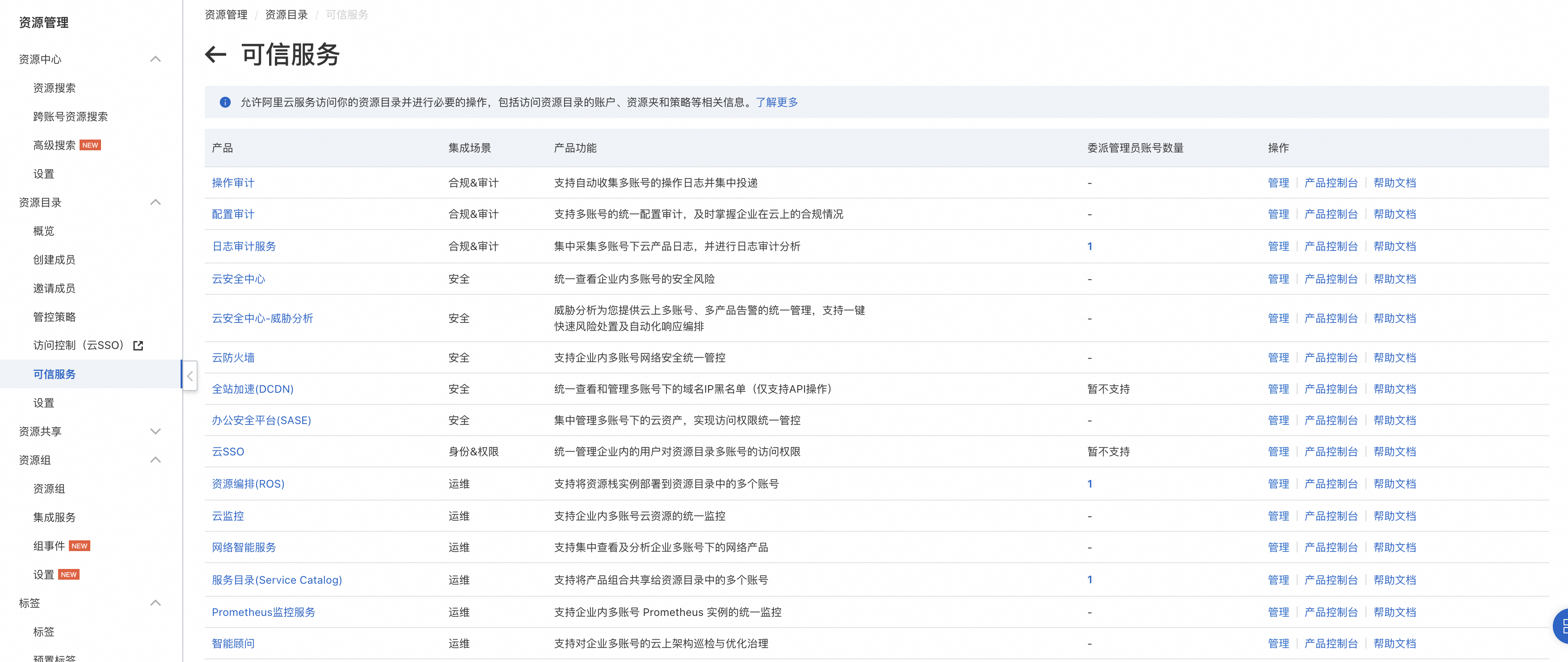Collapse the 资源组 sidebar section
Screen dimensions: 1568x662
pyautogui.click(x=155, y=460)
